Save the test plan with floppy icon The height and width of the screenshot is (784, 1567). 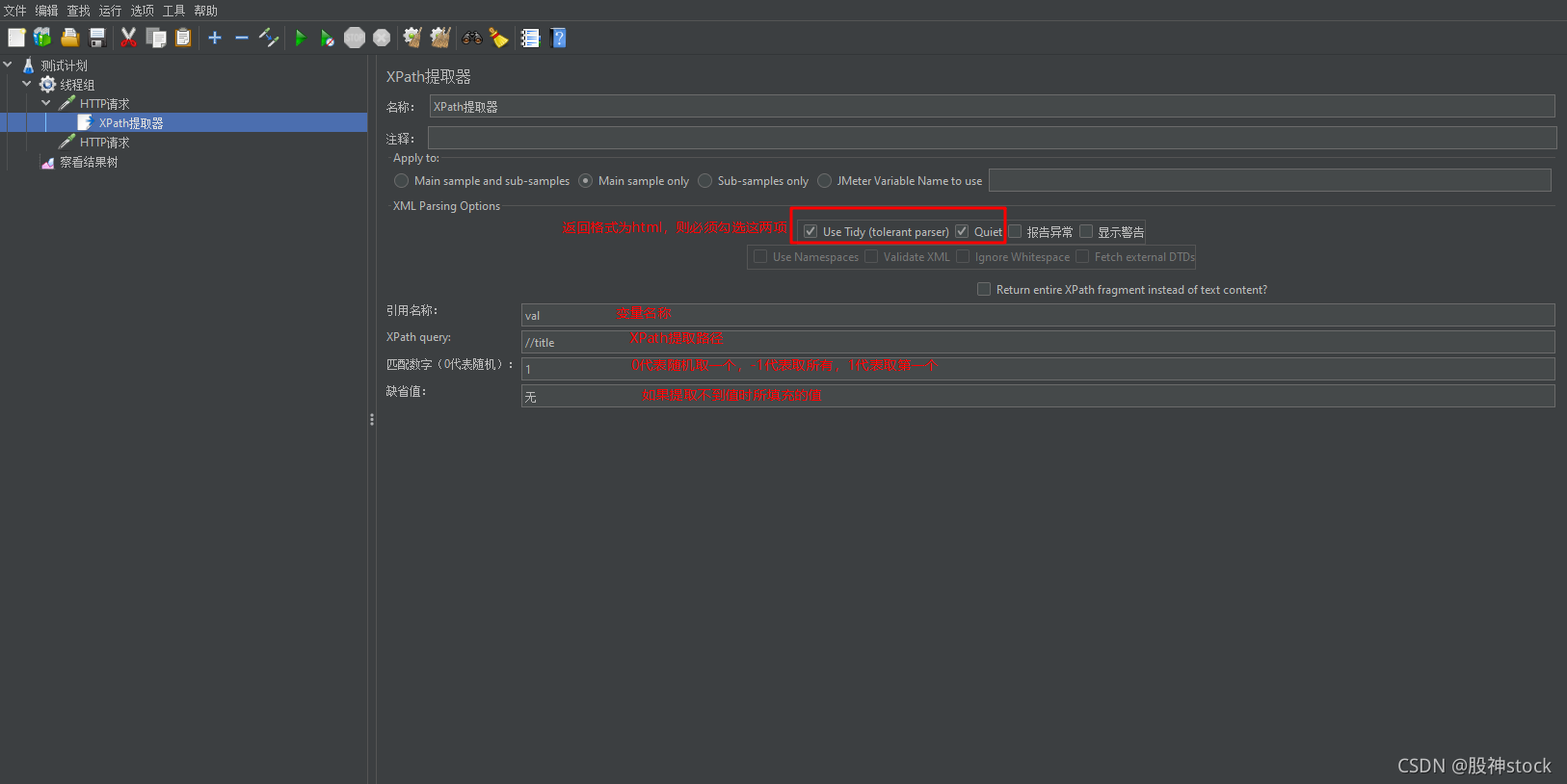(x=96, y=38)
